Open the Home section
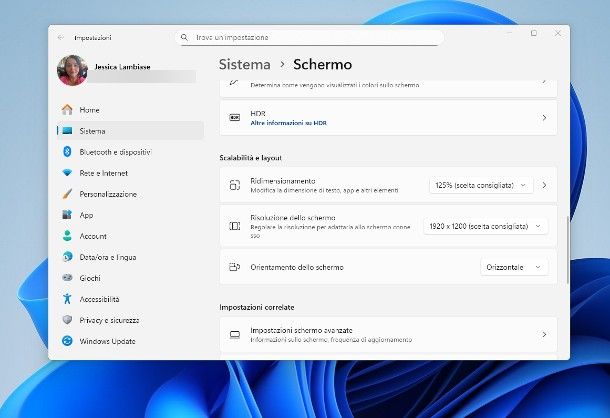The image size is (610, 418). point(130,110)
